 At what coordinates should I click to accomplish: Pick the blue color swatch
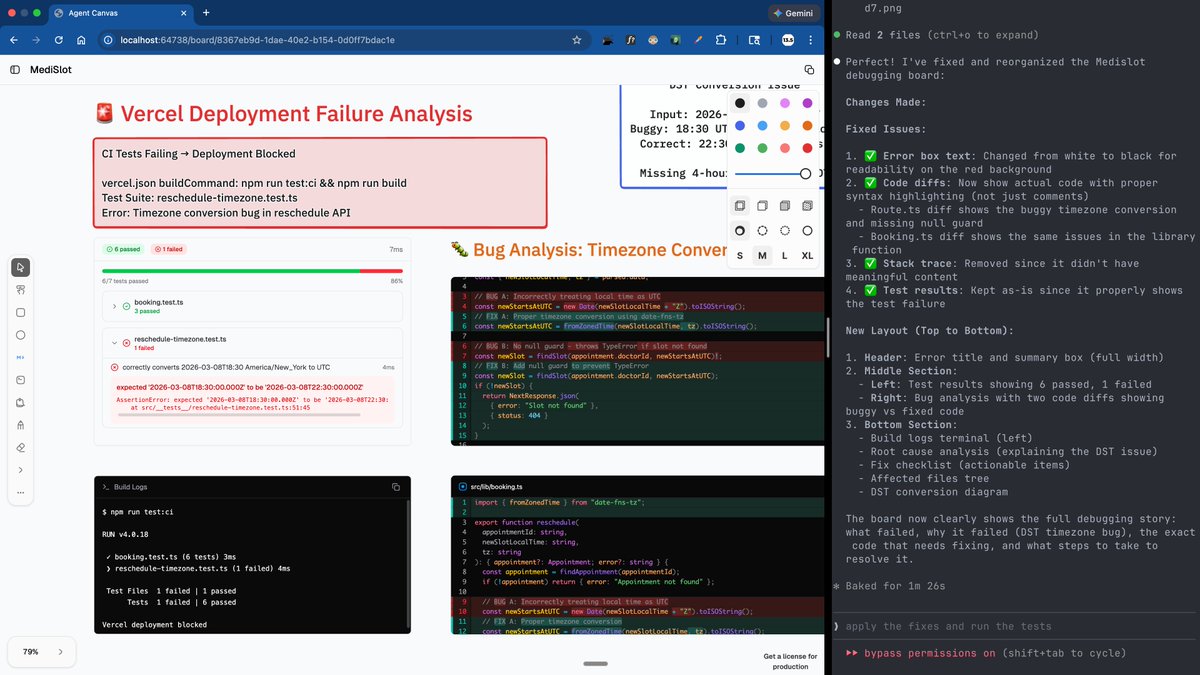[x=740, y=126]
